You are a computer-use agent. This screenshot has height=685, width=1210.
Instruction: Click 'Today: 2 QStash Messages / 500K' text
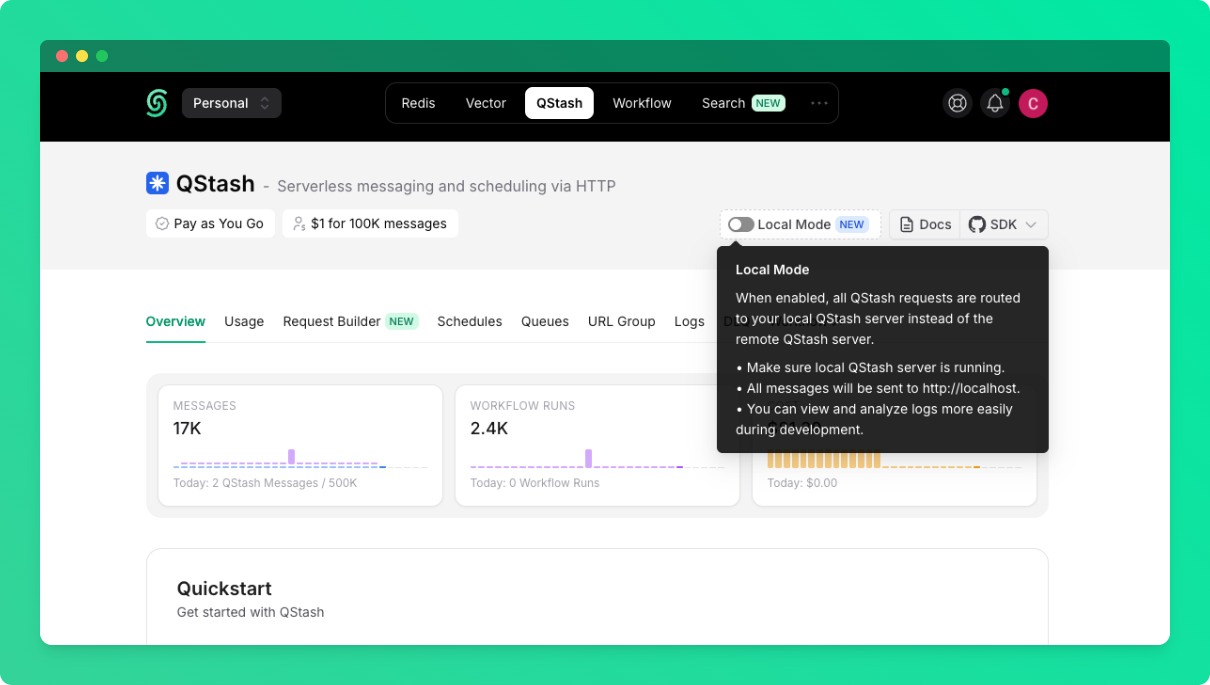point(265,483)
